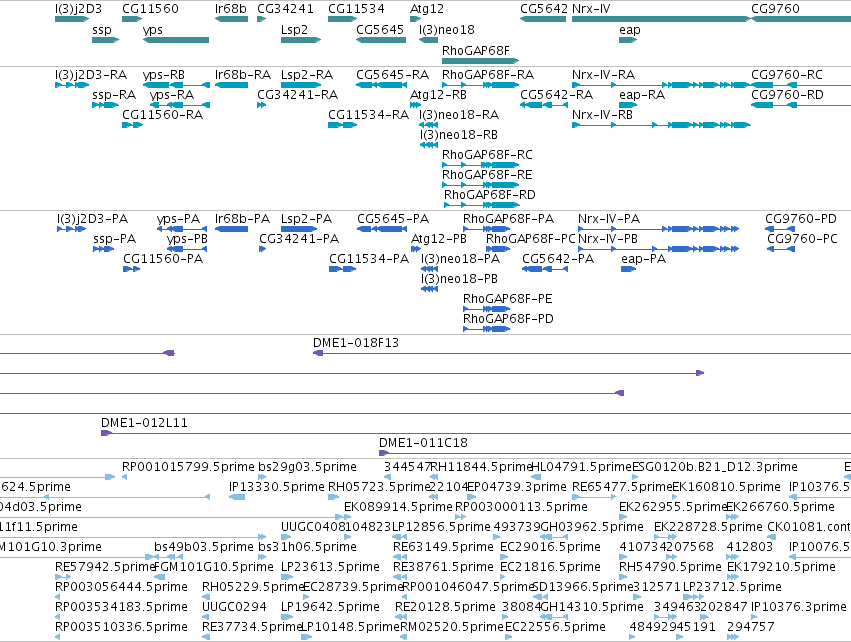Select protein CG5645-PA
The height and width of the screenshot is (642, 851).
pyautogui.click(x=392, y=219)
